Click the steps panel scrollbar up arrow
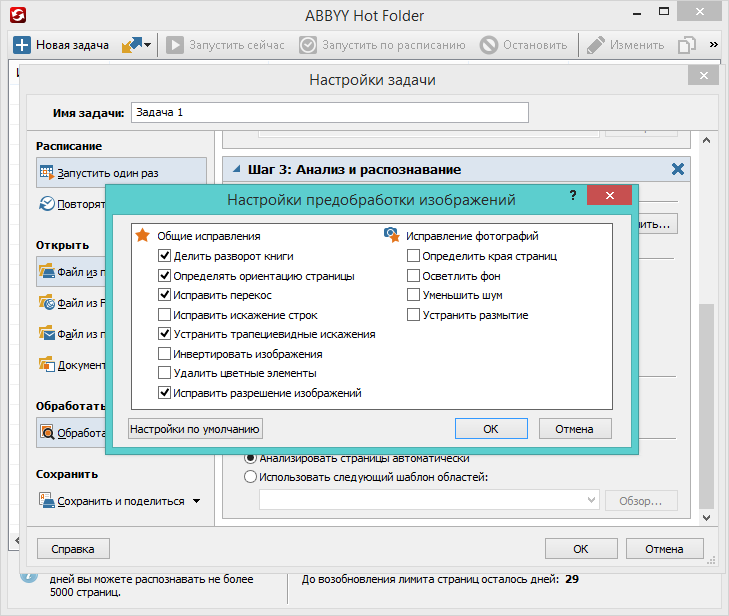This screenshot has width=729, height=616. pyautogui.click(x=706, y=140)
